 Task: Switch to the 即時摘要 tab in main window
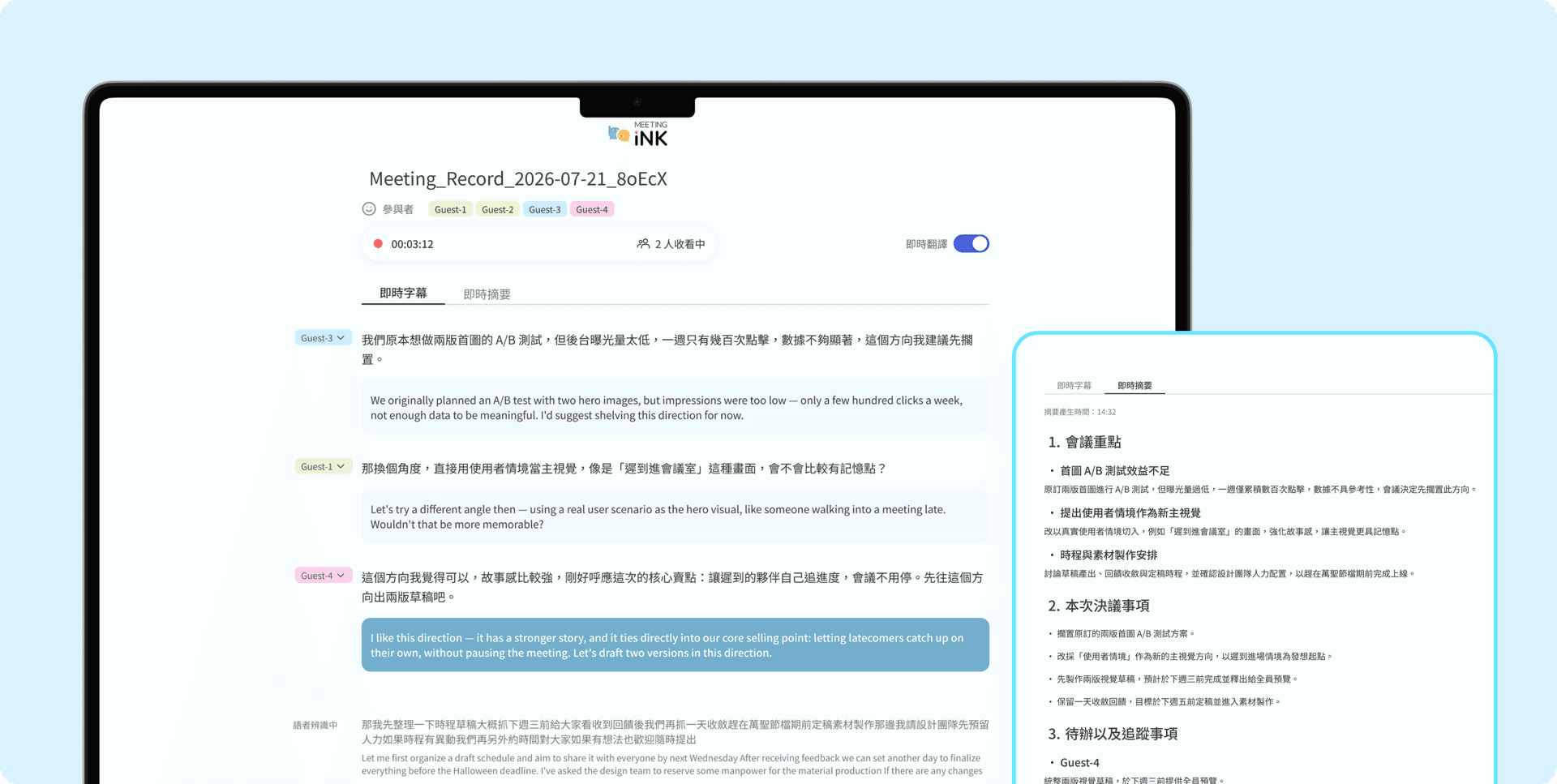tap(487, 294)
